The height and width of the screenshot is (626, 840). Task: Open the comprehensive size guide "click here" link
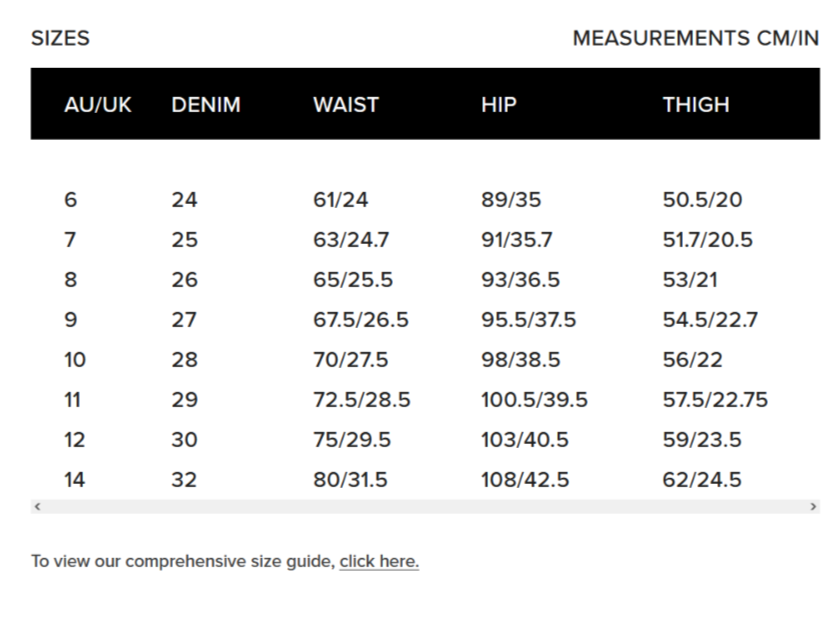pos(379,561)
